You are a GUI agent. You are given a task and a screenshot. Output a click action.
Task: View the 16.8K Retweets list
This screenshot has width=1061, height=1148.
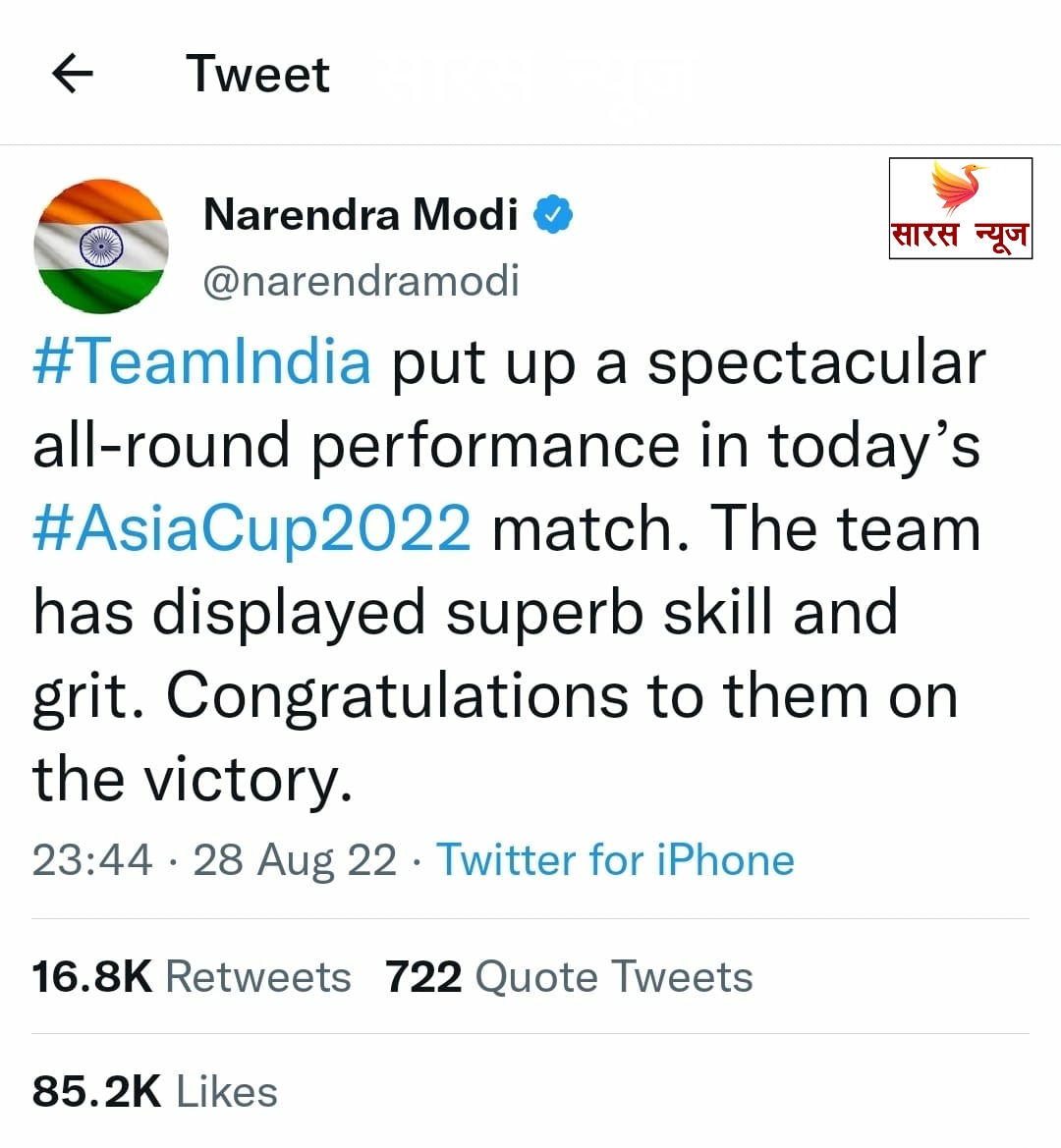(x=192, y=977)
